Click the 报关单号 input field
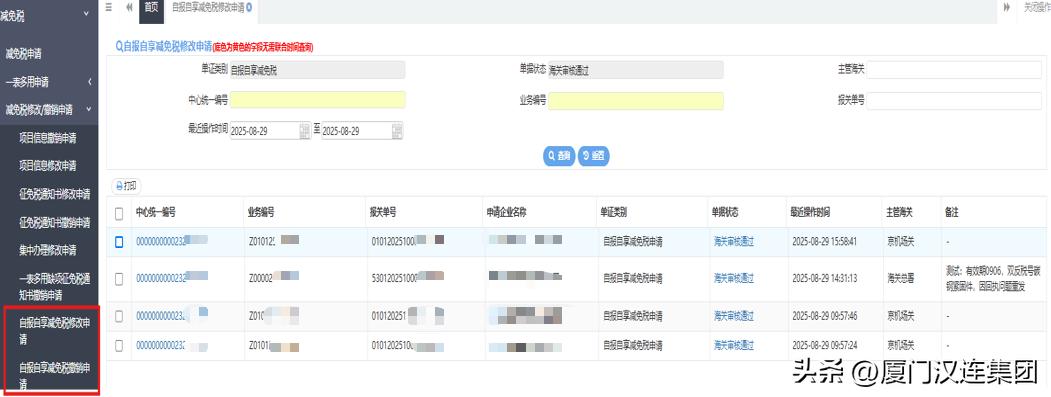Screen dimensions: 1051x397 click(x=954, y=101)
